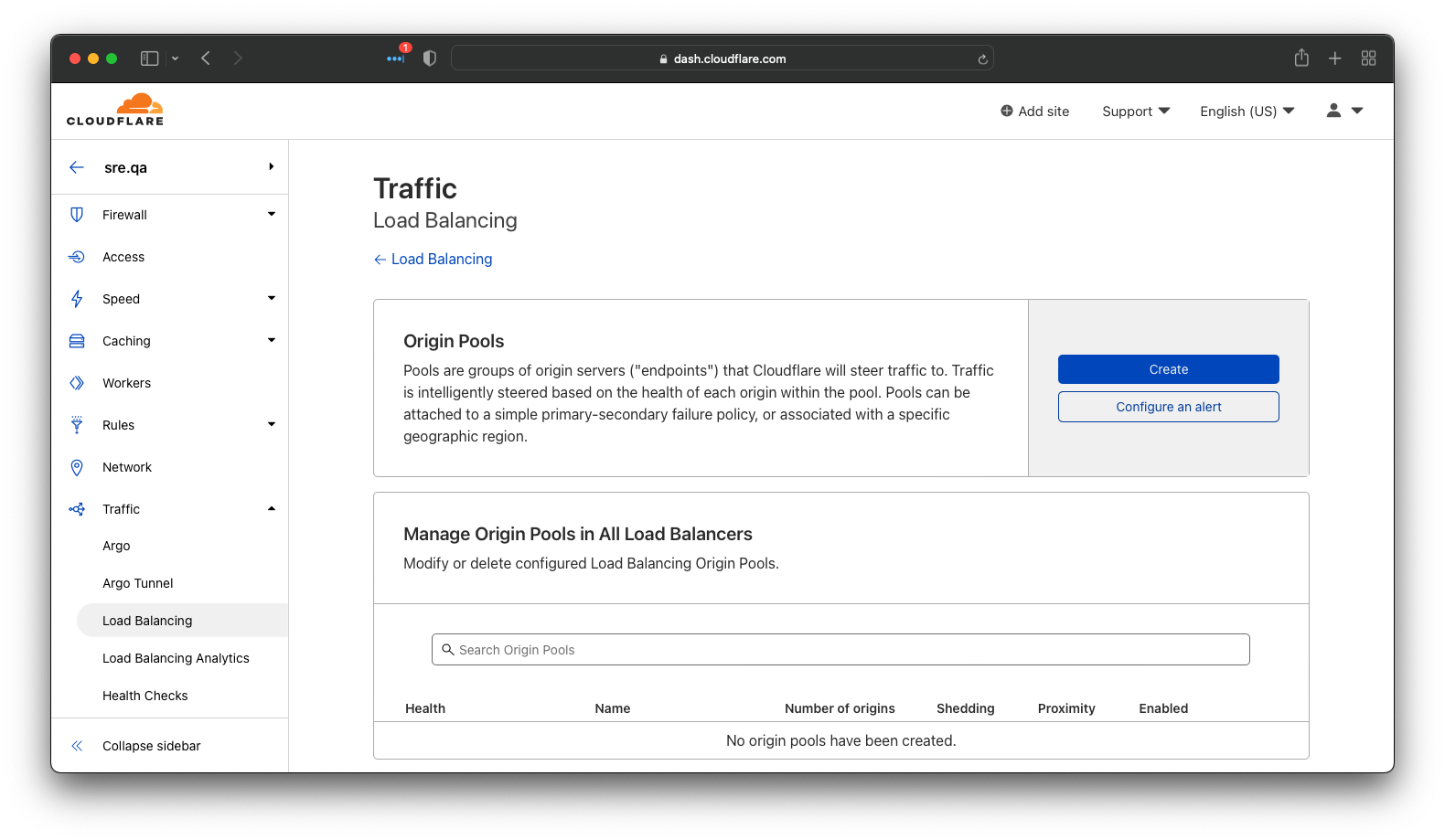Click the Create button
Viewport: 1445px width, 840px height.
tap(1169, 369)
